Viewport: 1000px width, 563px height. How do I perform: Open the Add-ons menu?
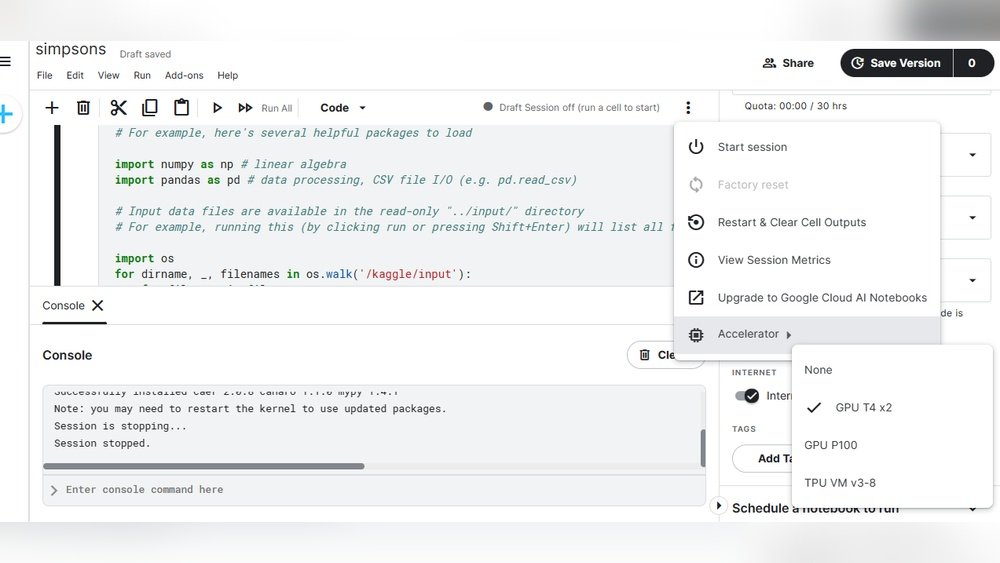pyautogui.click(x=184, y=75)
